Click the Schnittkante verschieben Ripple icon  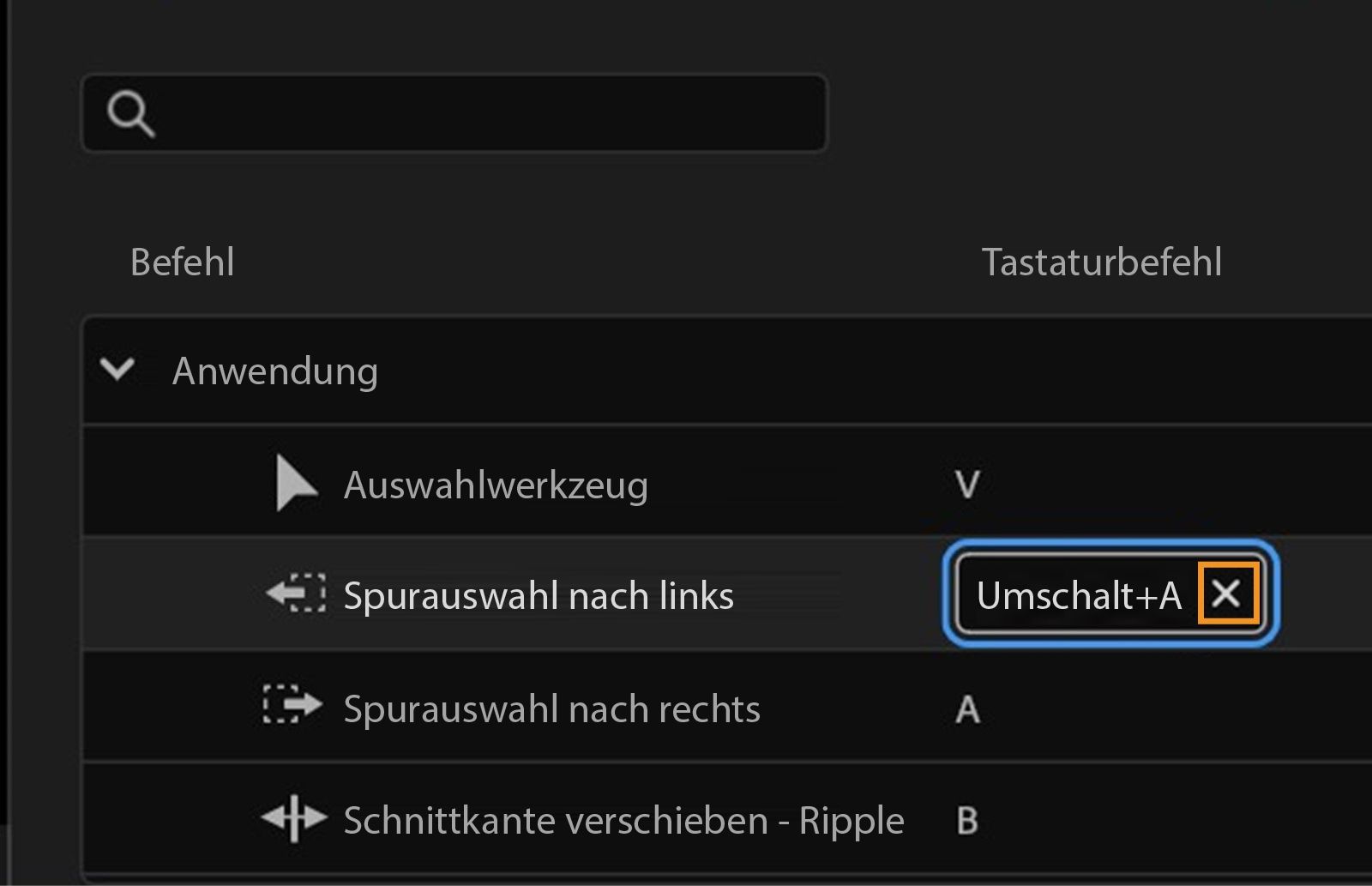click(292, 820)
